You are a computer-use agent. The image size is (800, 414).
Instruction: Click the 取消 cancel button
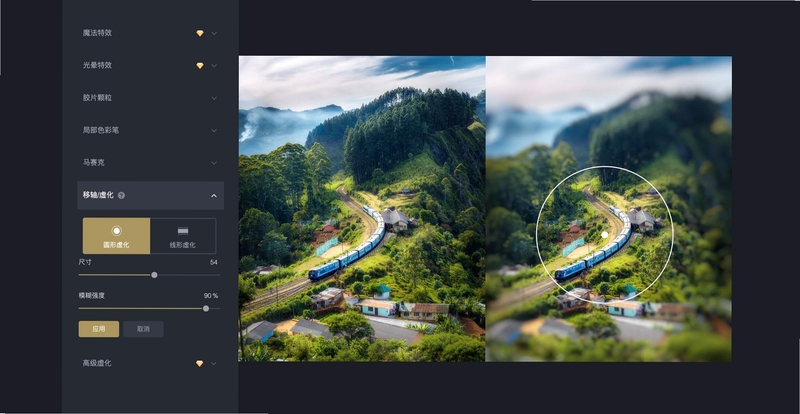[143, 329]
